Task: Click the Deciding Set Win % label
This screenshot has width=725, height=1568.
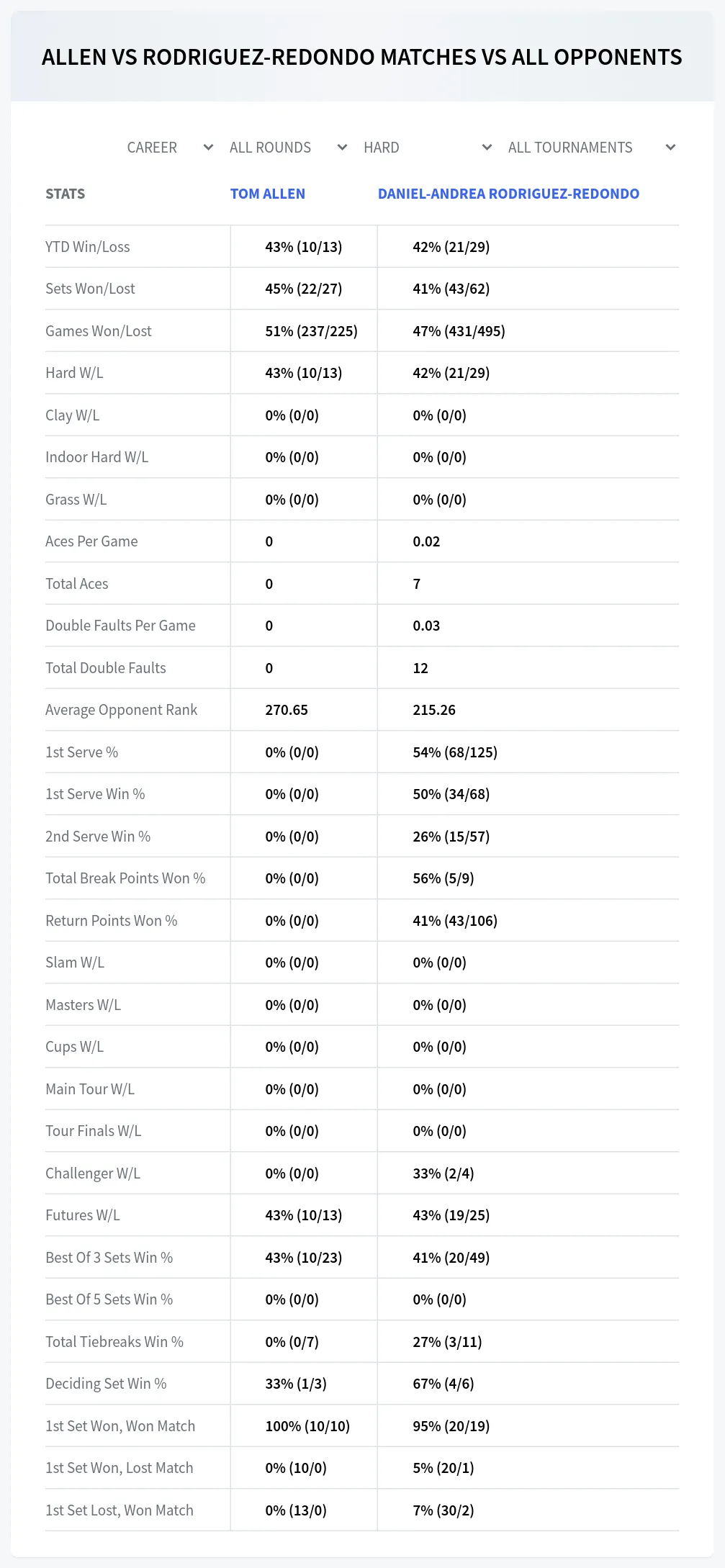Action: tap(106, 1384)
